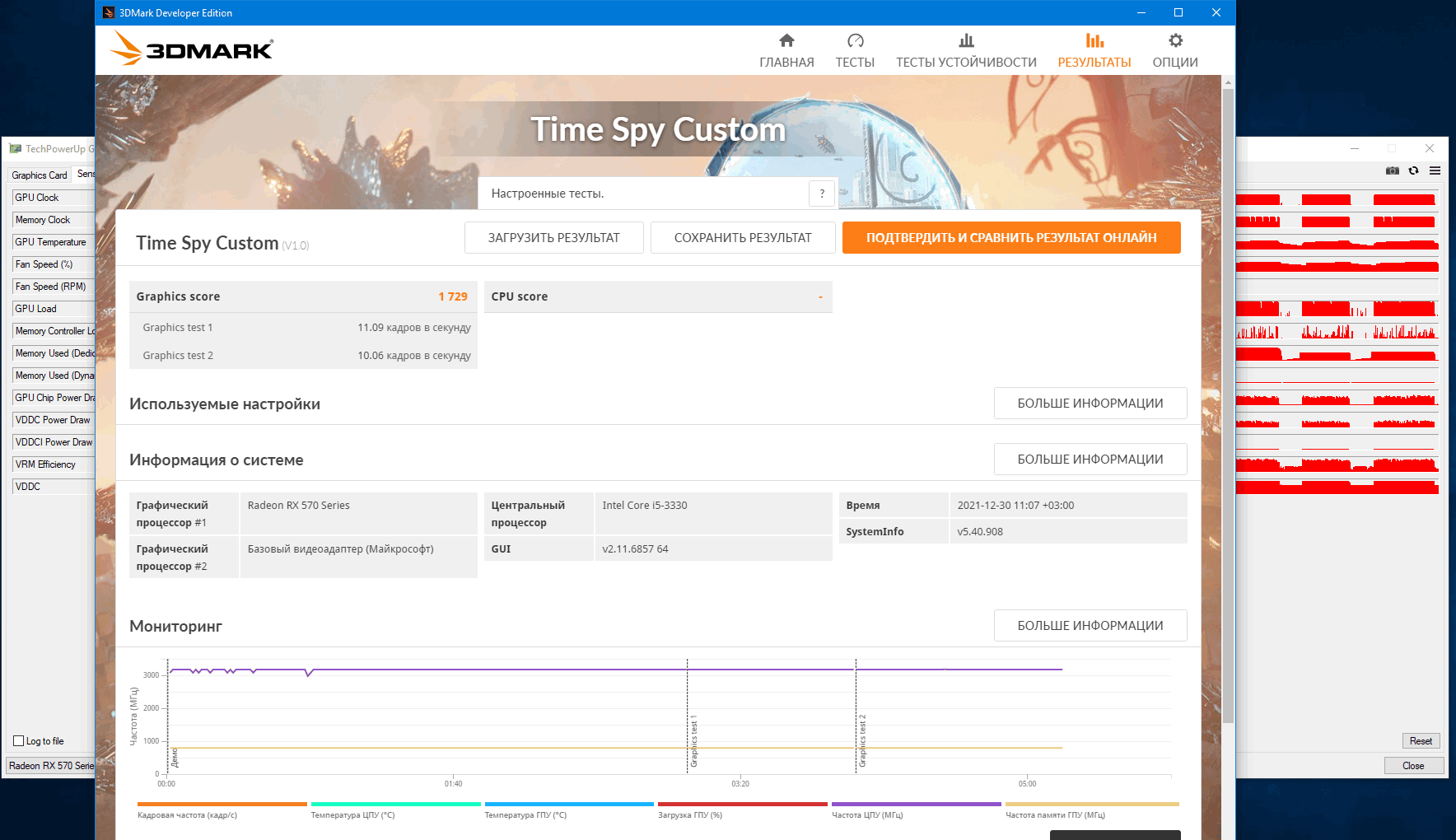
Task: Switch to the РЕЗУЛЬТАТЫ results tab
Action: pos(1094,51)
